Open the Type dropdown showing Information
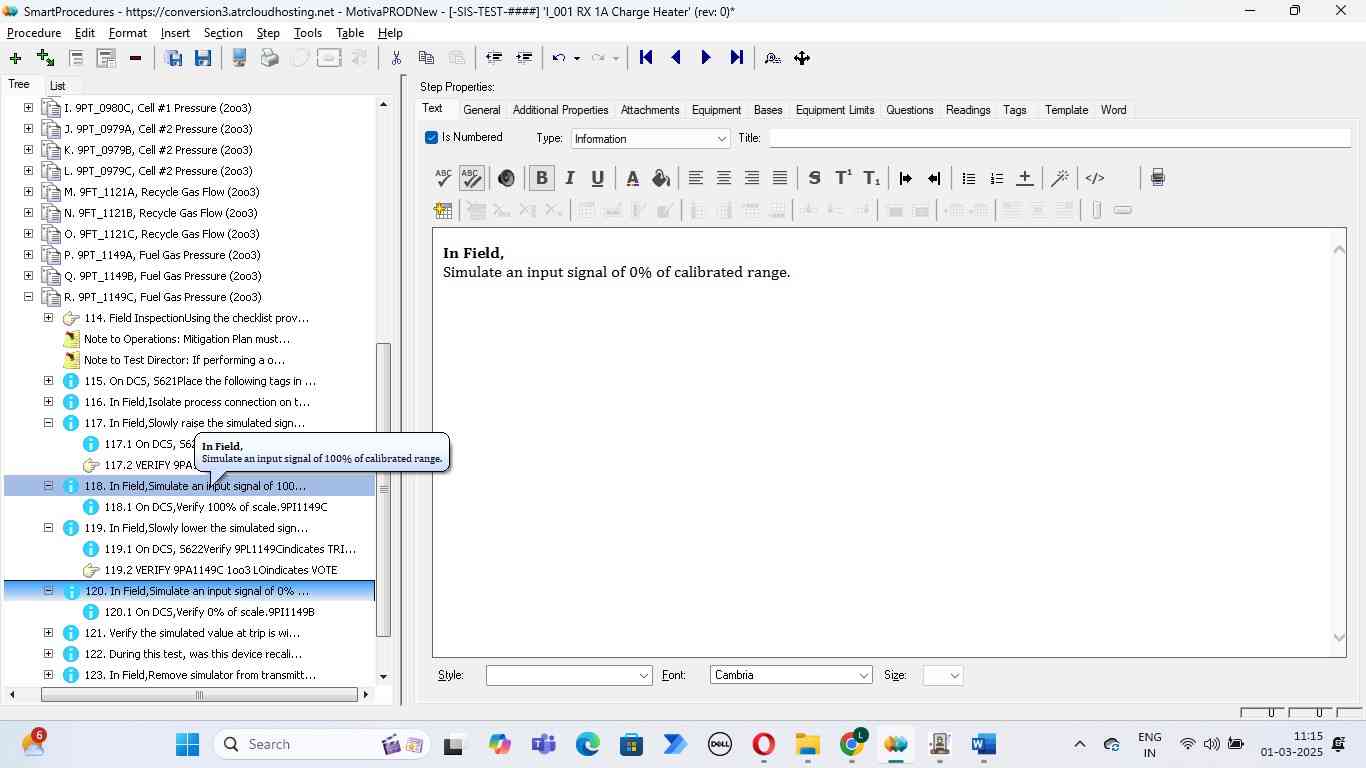This screenshot has width=1366, height=768. pos(650,139)
